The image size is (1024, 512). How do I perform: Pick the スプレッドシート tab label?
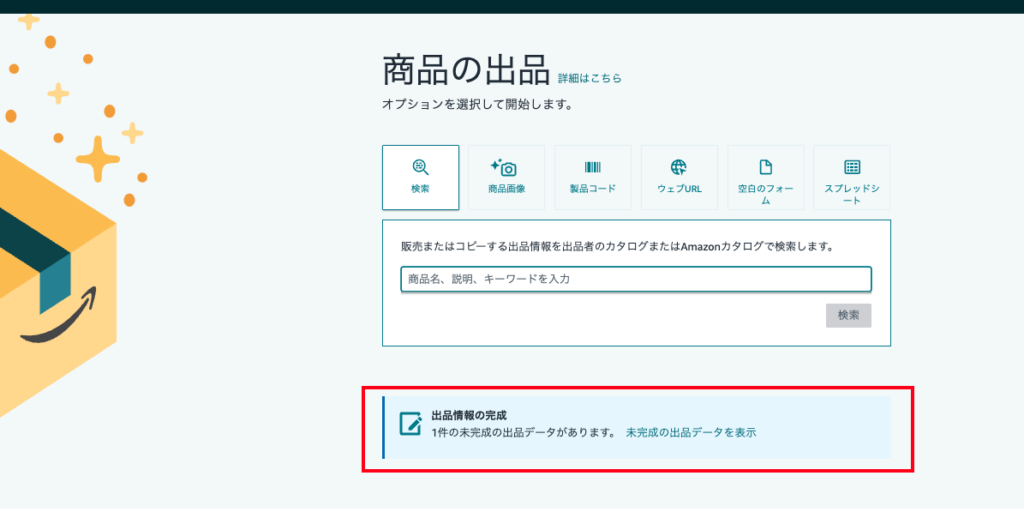point(852,194)
